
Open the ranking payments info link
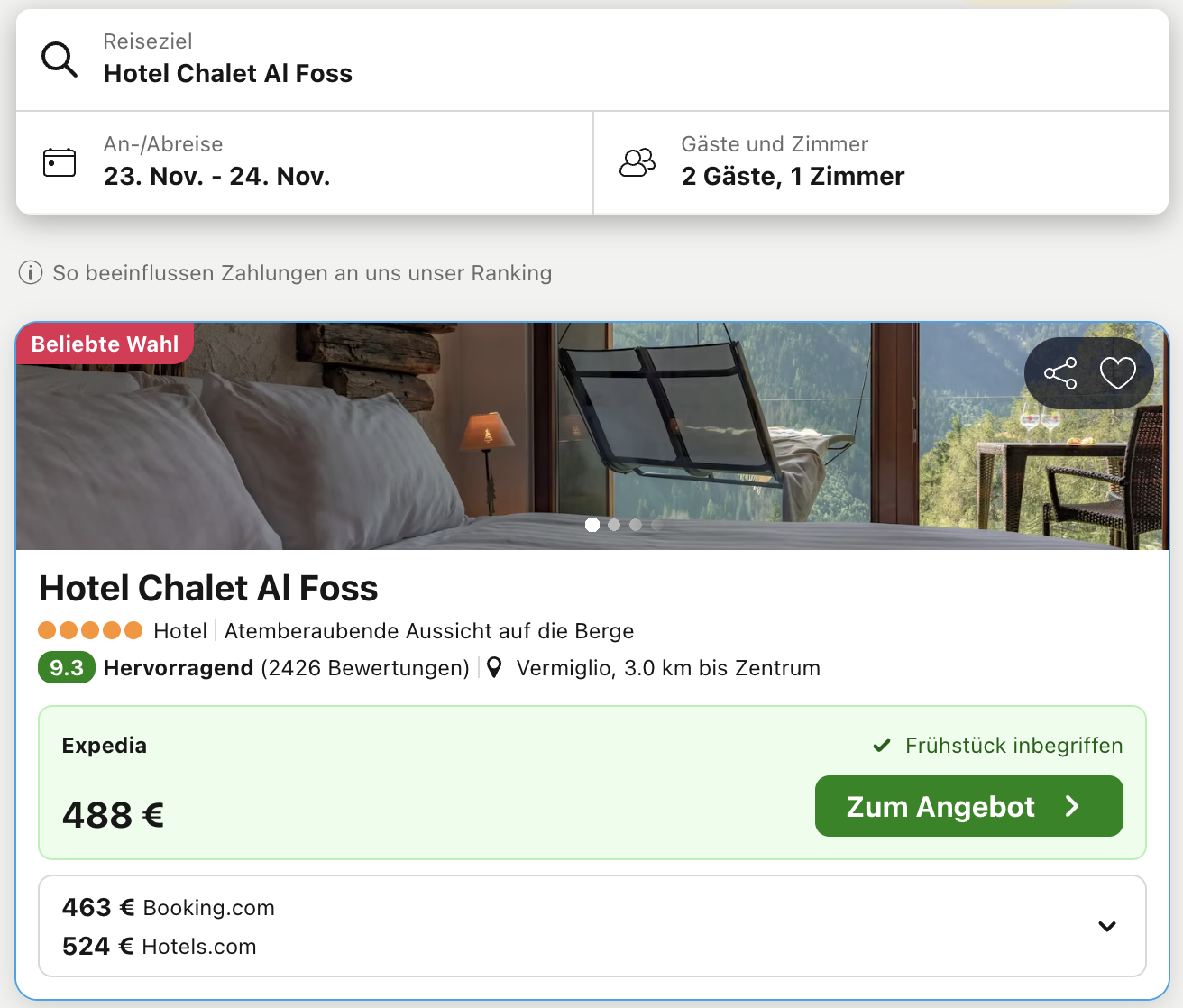click(x=302, y=273)
